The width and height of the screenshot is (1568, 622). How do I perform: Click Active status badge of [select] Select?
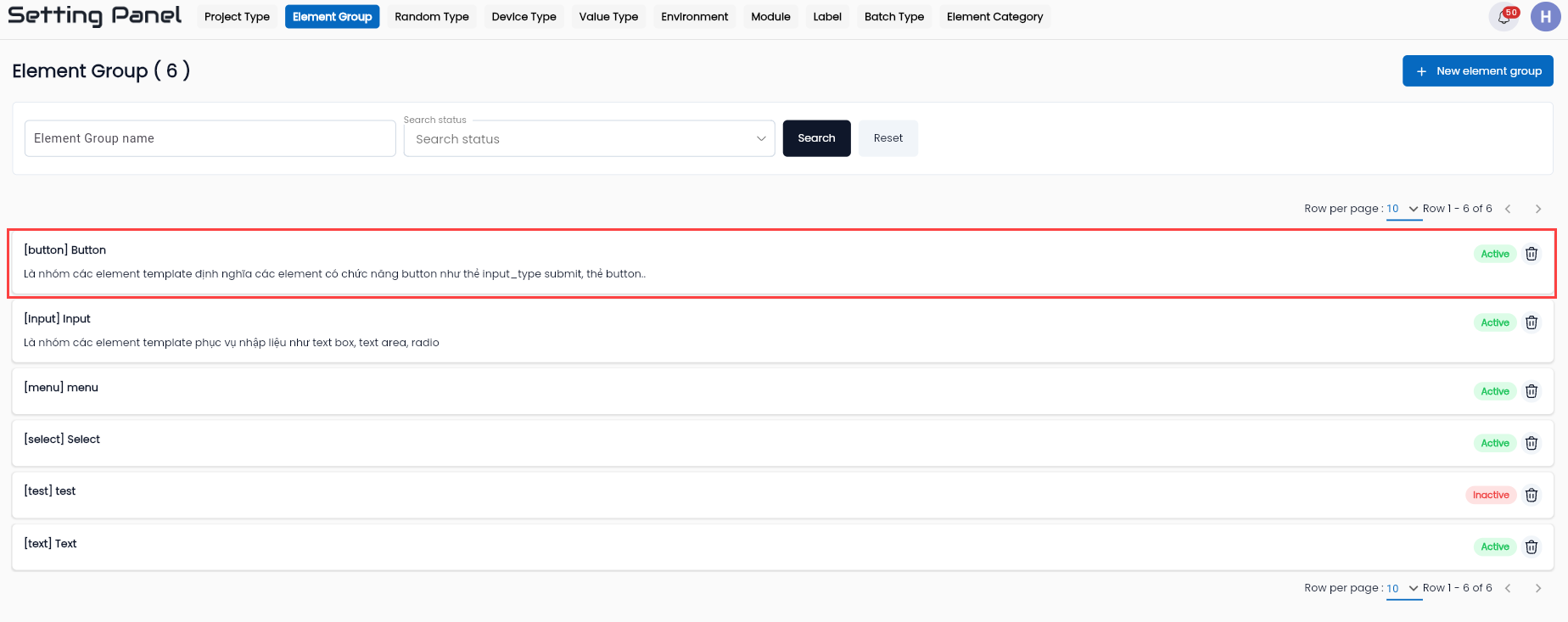pyautogui.click(x=1495, y=443)
